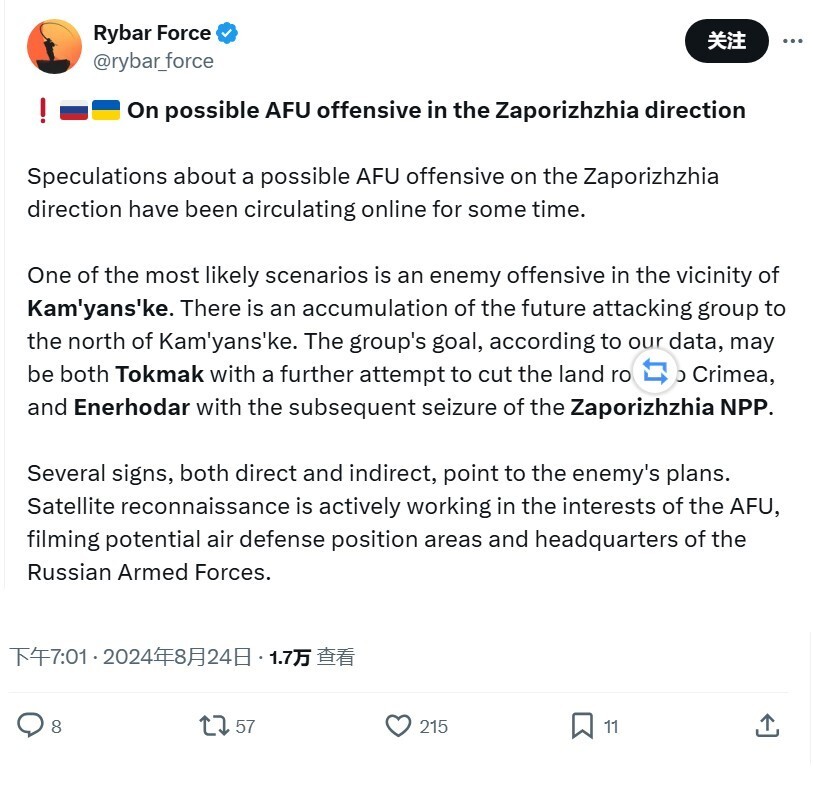Repost this tweet using the retweet icon

pyautogui.click(x=214, y=725)
